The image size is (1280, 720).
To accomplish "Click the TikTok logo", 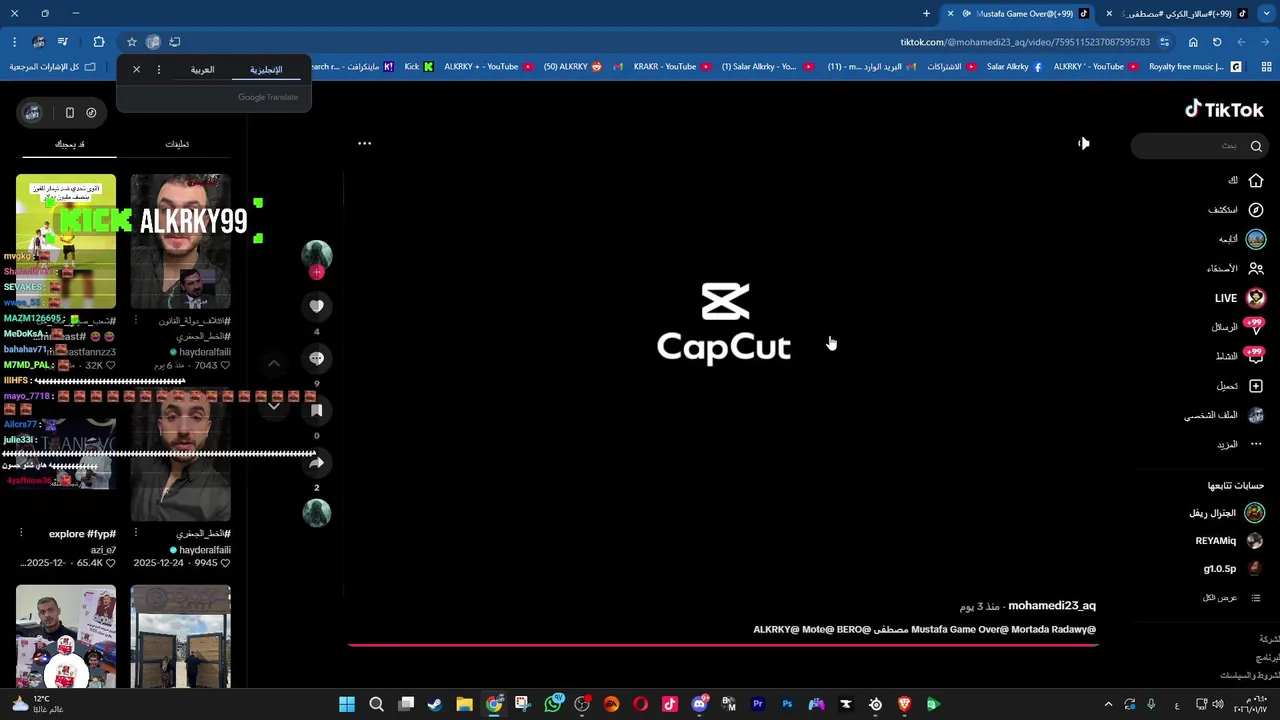I will coord(1224,110).
